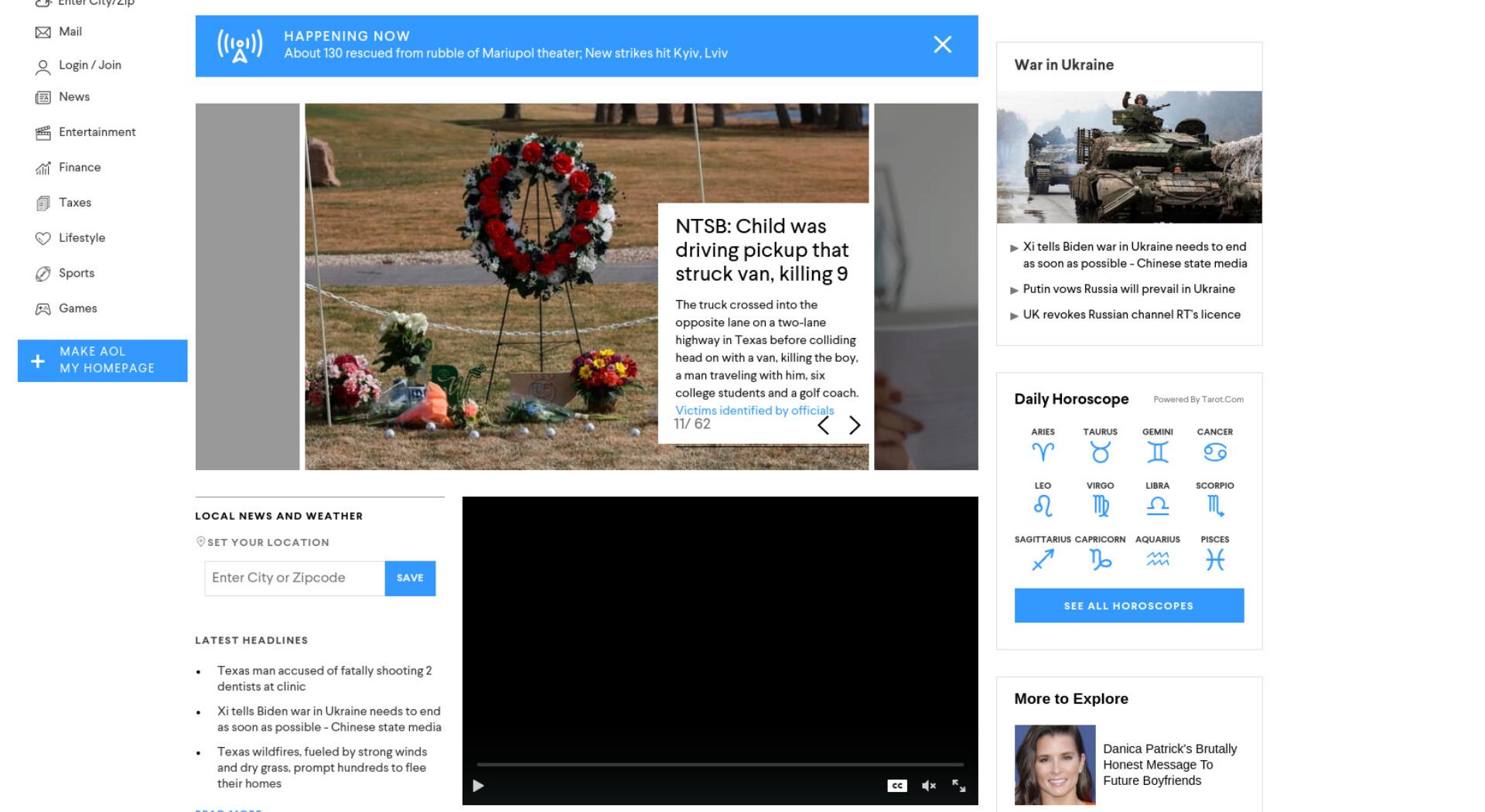The height and width of the screenshot is (812, 1485).
Task: Click the Happening Now broadcast icon
Action: (x=240, y=46)
